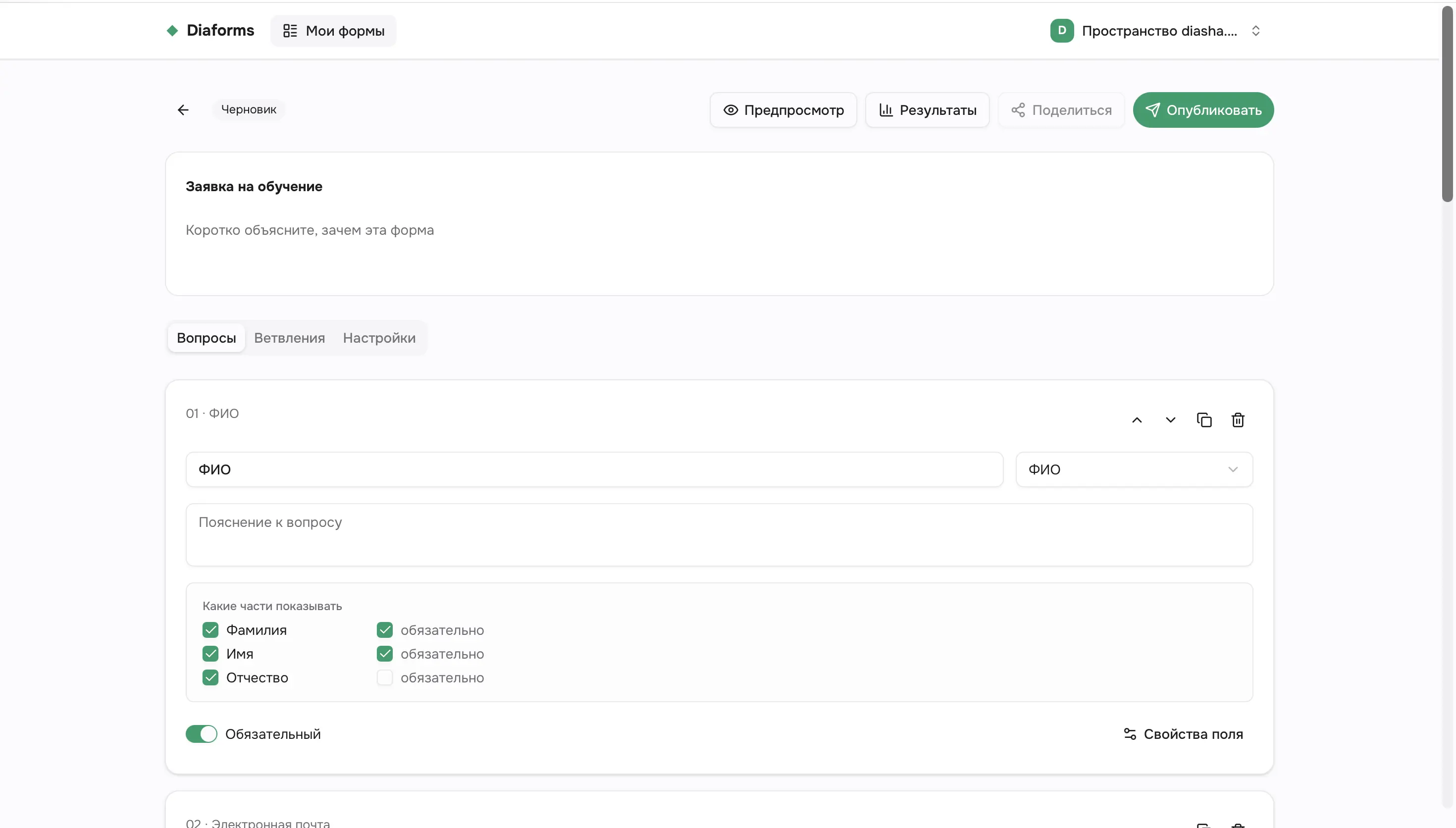Uncheck the Фамилия part checkbox
This screenshot has width=1456, height=828.
(210, 630)
